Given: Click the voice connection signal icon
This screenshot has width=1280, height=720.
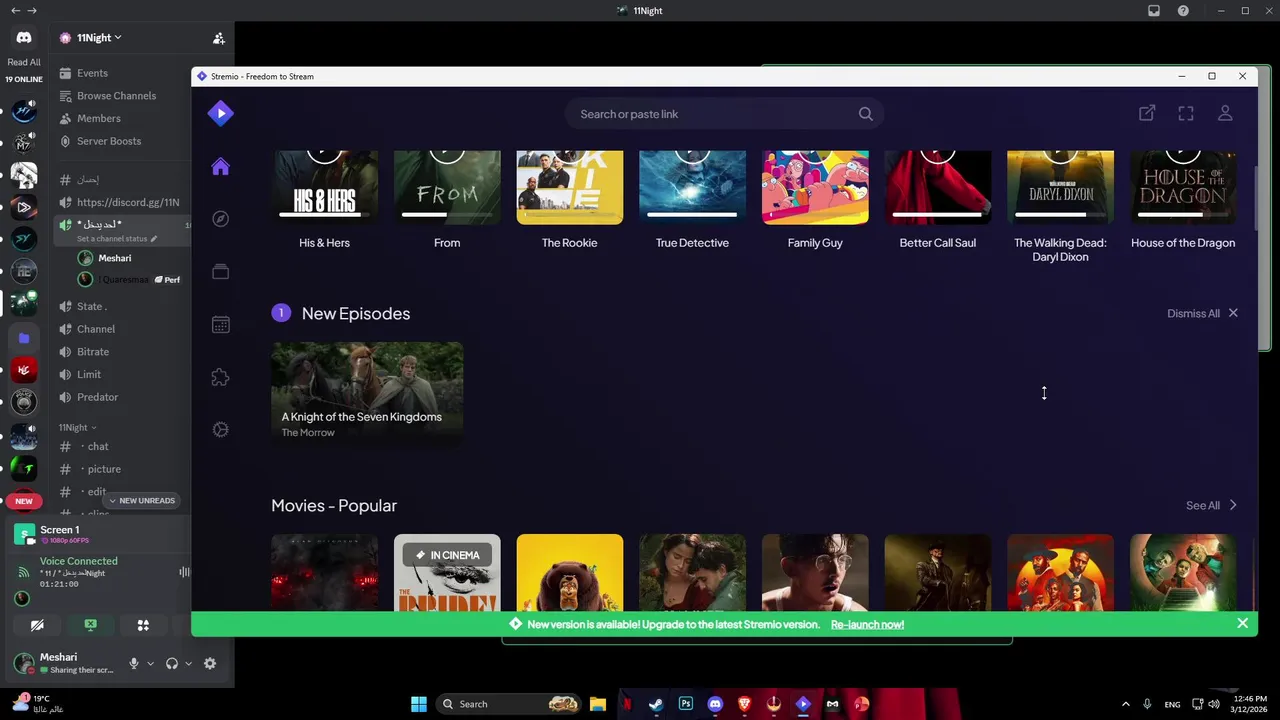Looking at the screenshot, I should [23, 572].
